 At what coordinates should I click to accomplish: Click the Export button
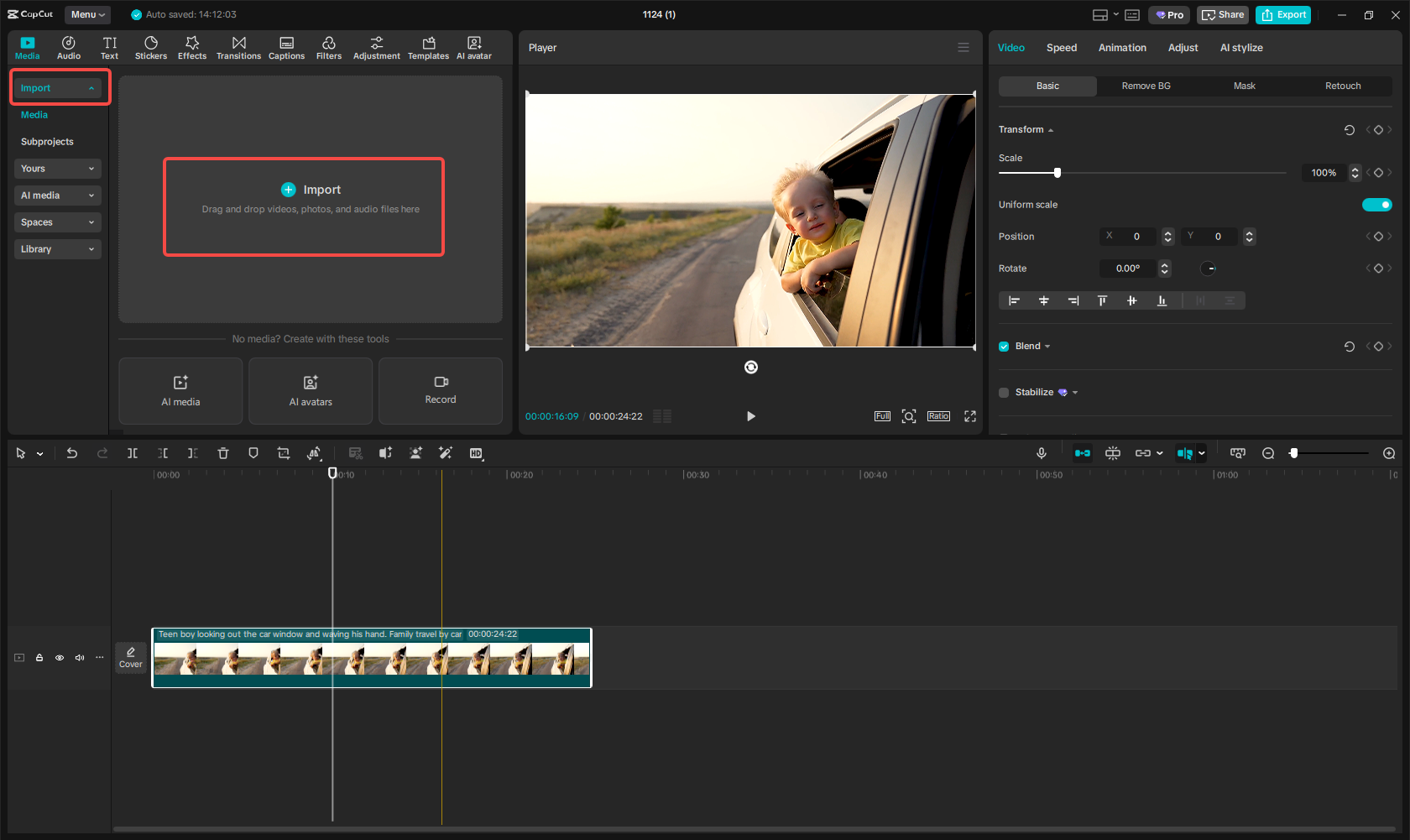coord(1282,14)
